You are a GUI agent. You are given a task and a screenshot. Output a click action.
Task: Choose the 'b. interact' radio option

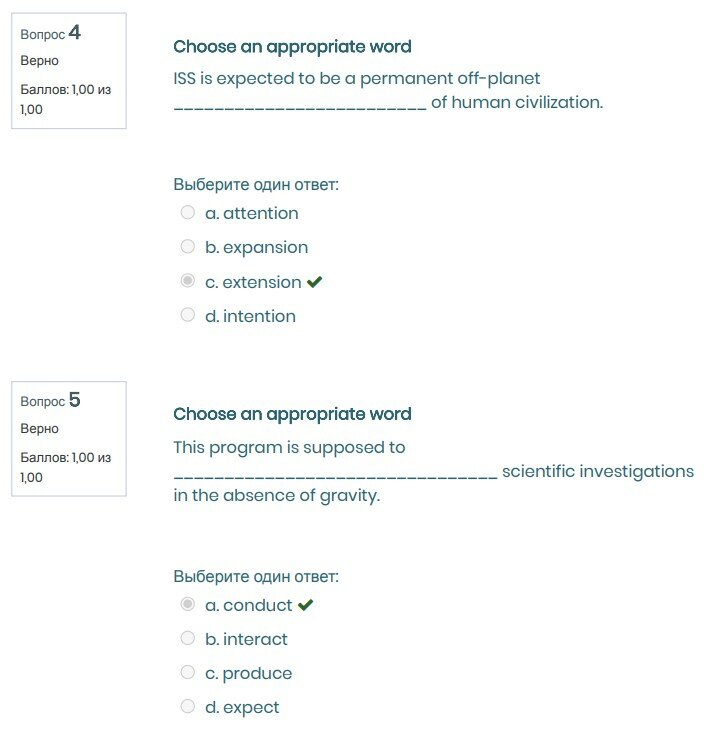188,639
